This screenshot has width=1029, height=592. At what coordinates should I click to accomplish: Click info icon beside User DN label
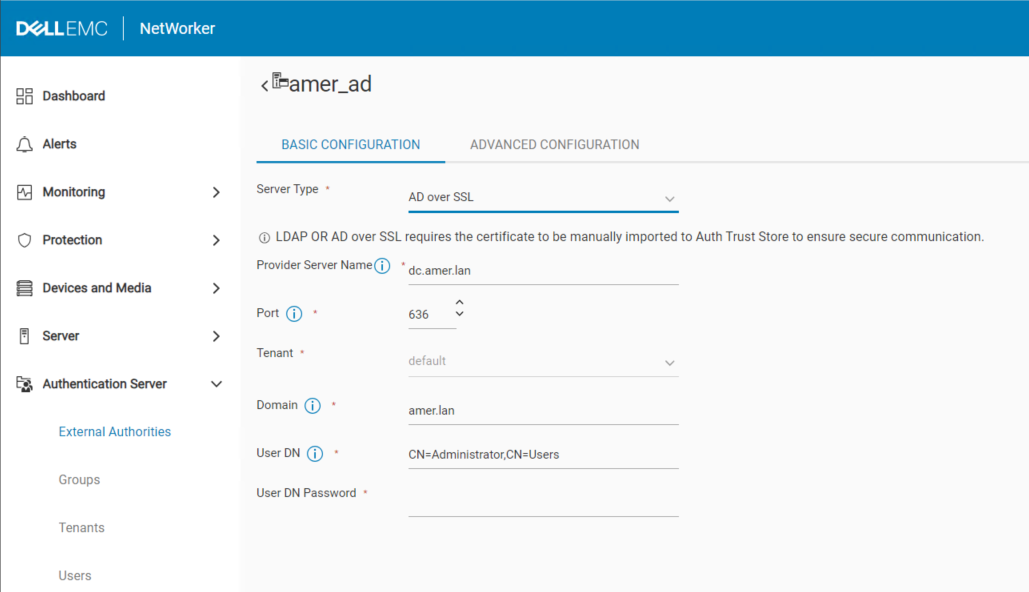click(x=315, y=454)
